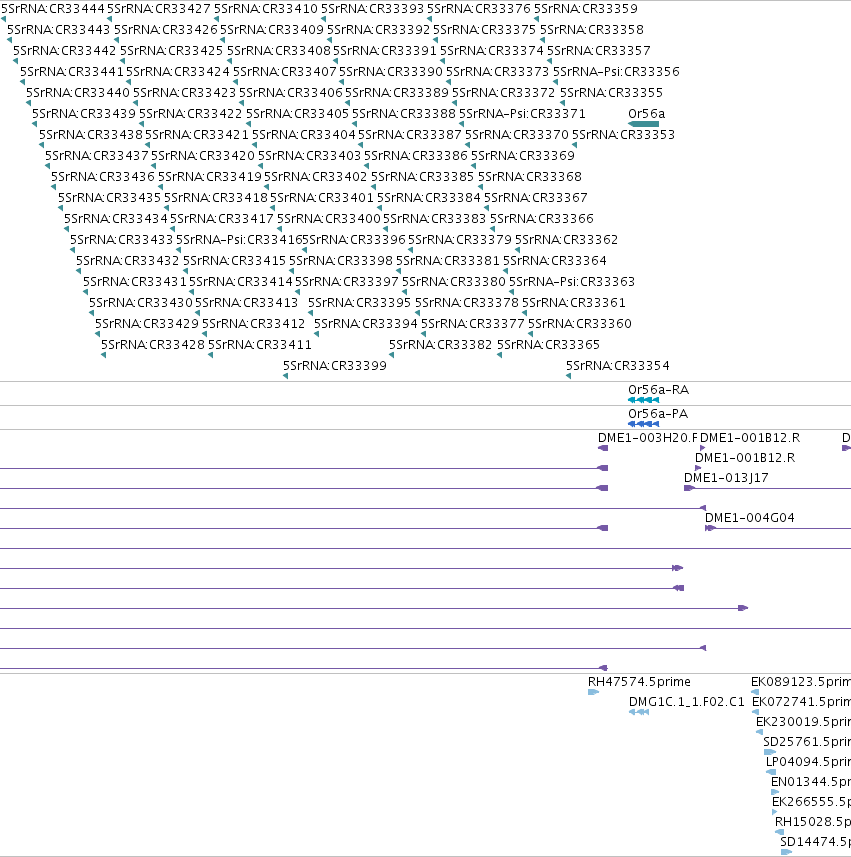851x857 pixels.
Task: Click the 5SrRNA:CR33393 feature label
Action: [372, 9]
